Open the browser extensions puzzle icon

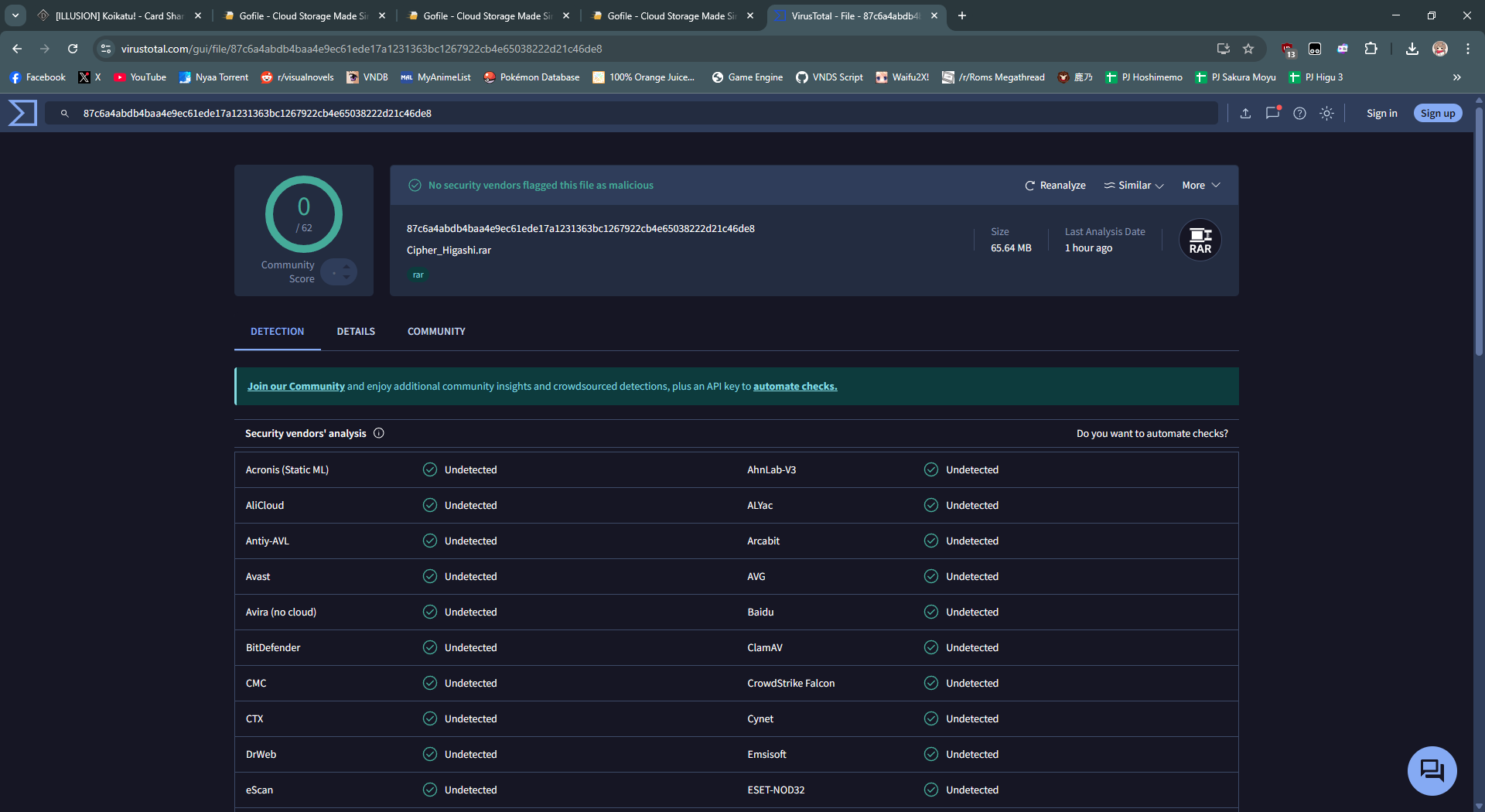point(1371,49)
